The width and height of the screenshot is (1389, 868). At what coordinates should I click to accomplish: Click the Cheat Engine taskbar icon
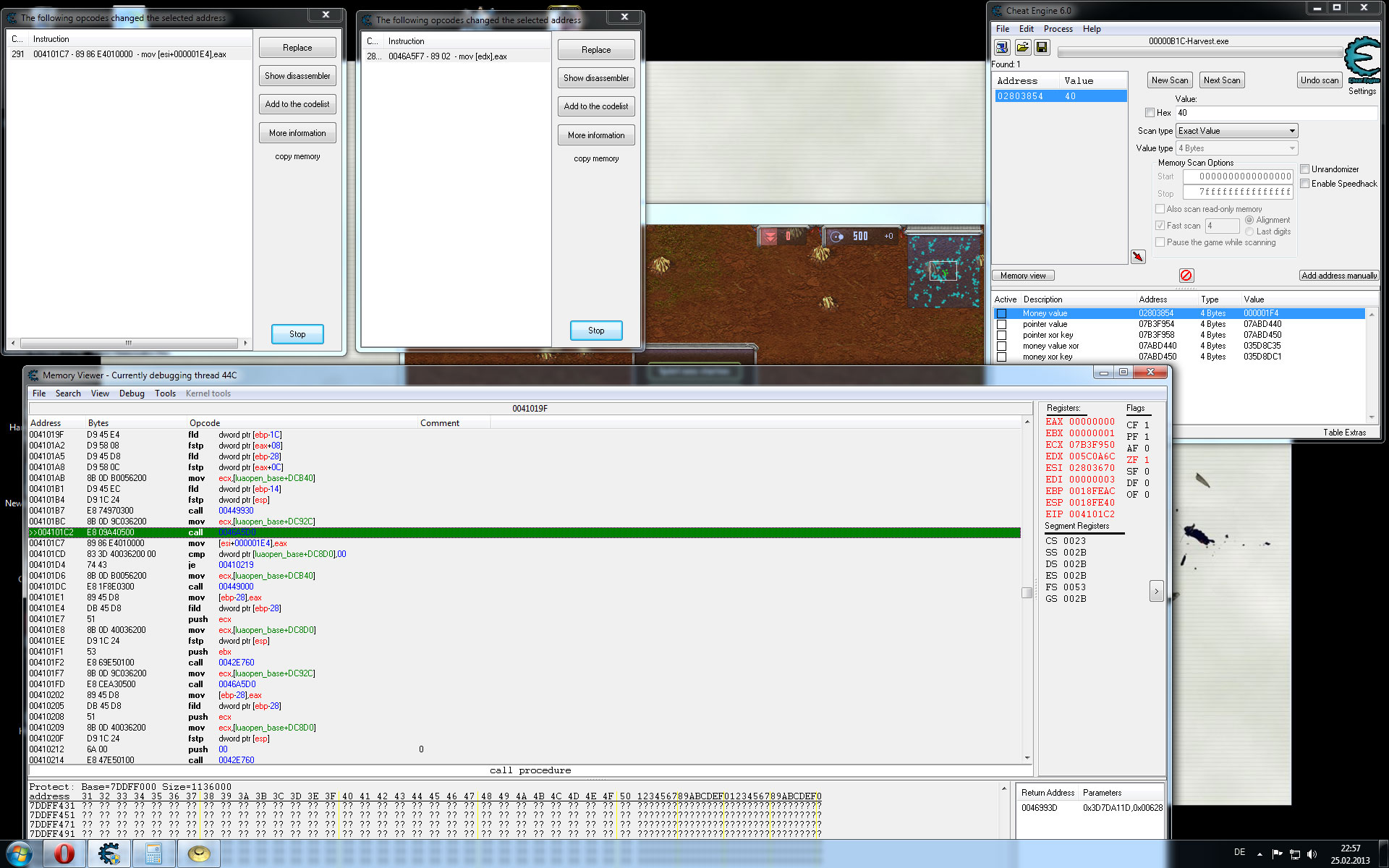[109, 854]
